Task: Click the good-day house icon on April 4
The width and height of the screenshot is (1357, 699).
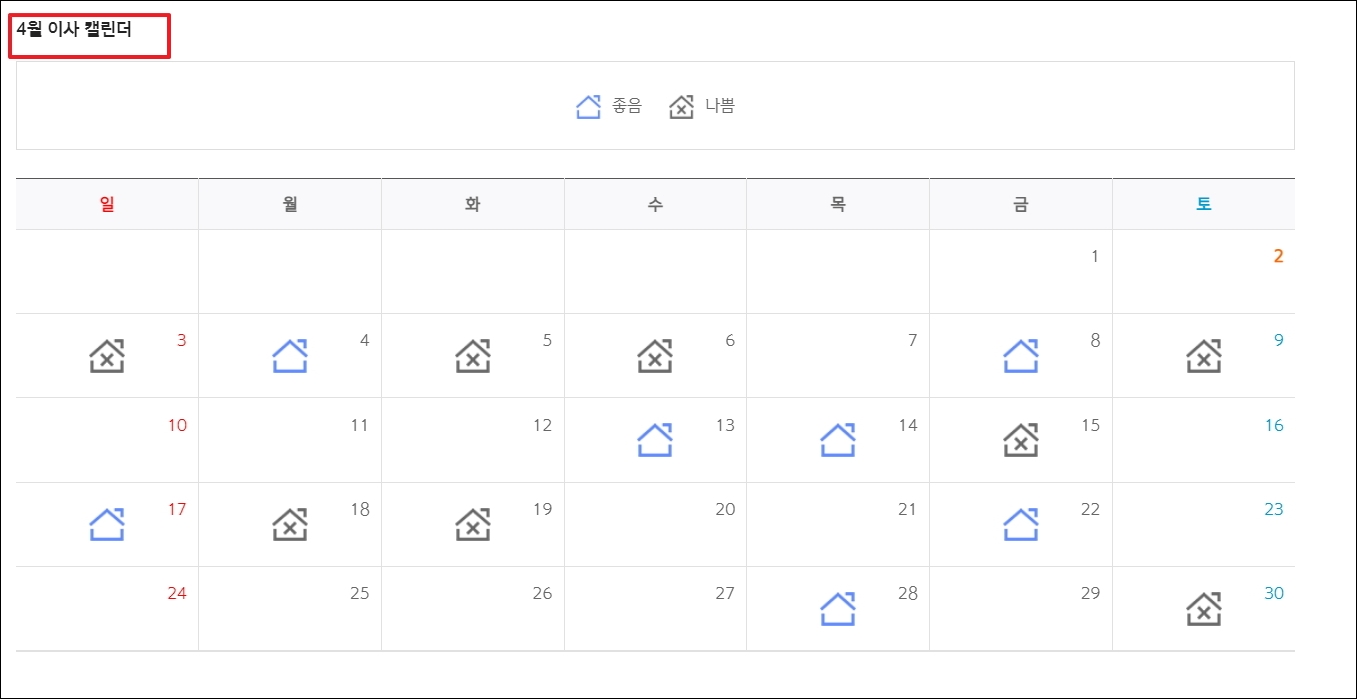Action: (x=290, y=356)
